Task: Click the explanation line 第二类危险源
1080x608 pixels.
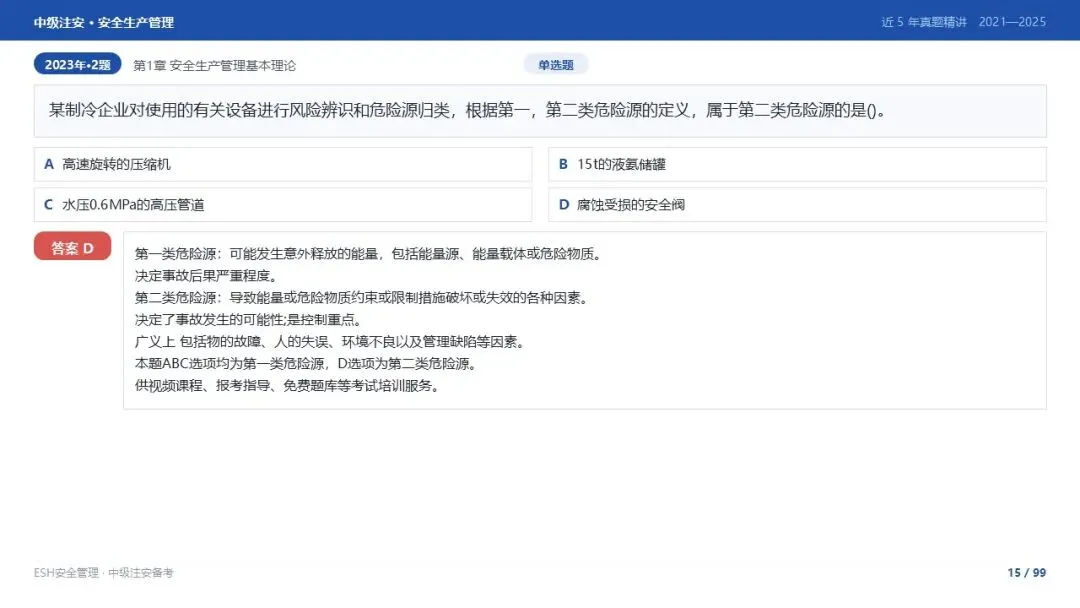Action: 362,297
